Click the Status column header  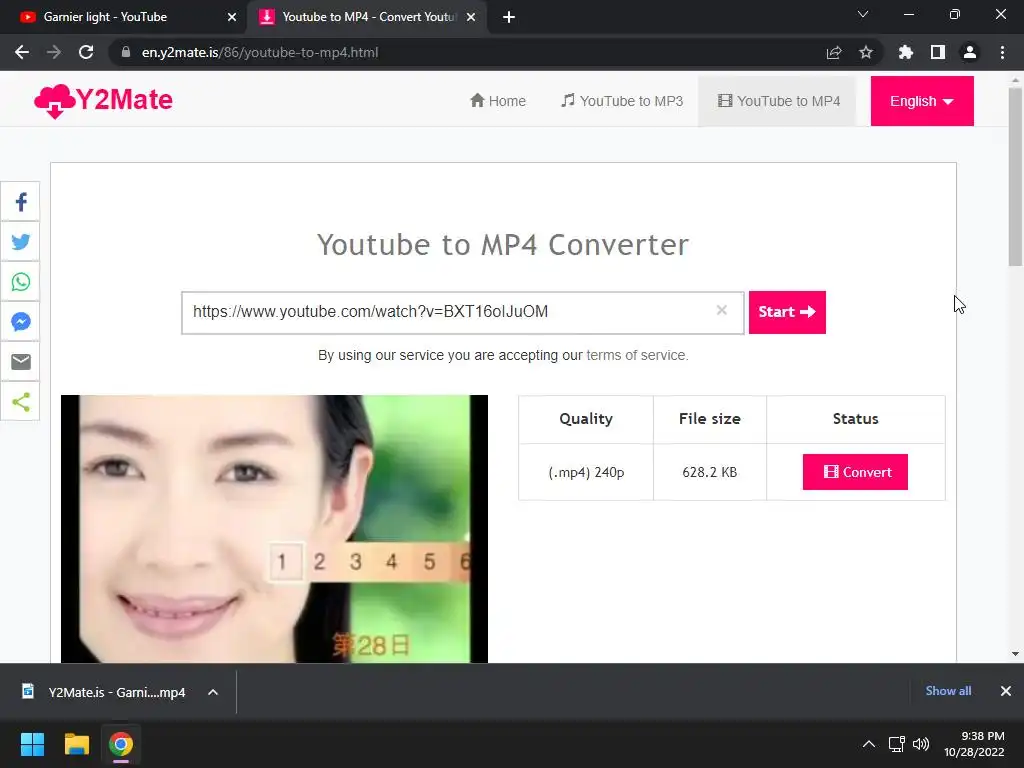pyautogui.click(x=855, y=419)
